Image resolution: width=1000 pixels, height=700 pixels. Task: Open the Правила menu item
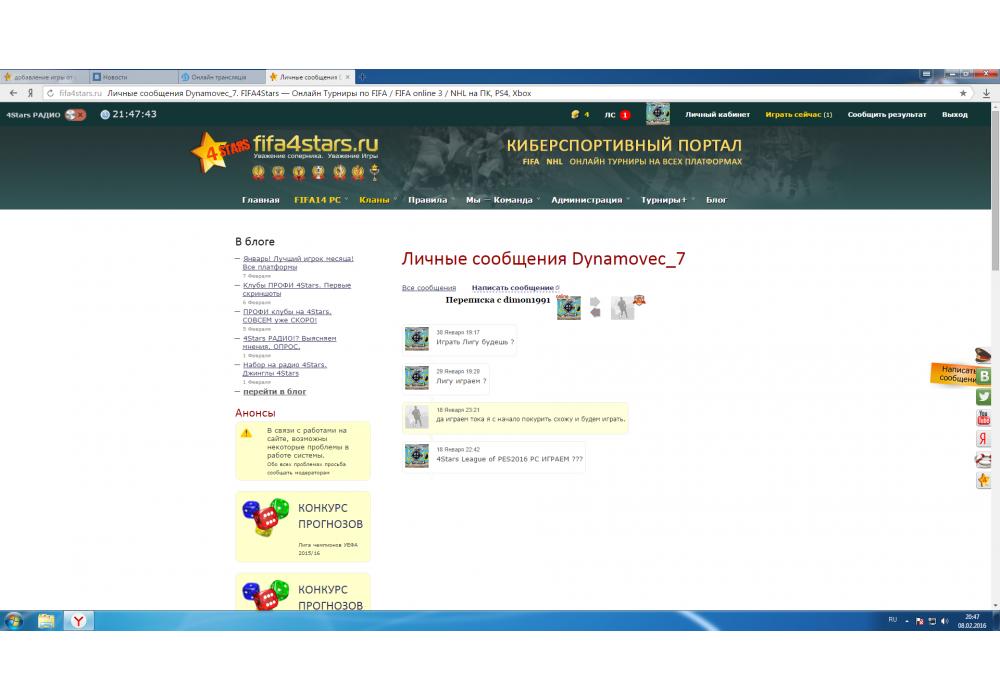click(x=428, y=200)
